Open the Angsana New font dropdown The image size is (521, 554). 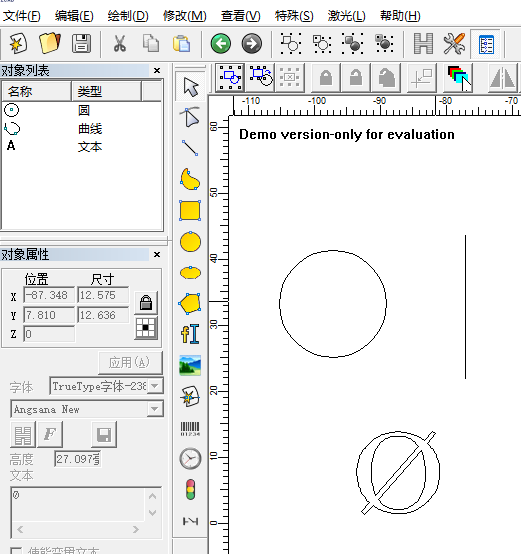[x=155, y=409]
